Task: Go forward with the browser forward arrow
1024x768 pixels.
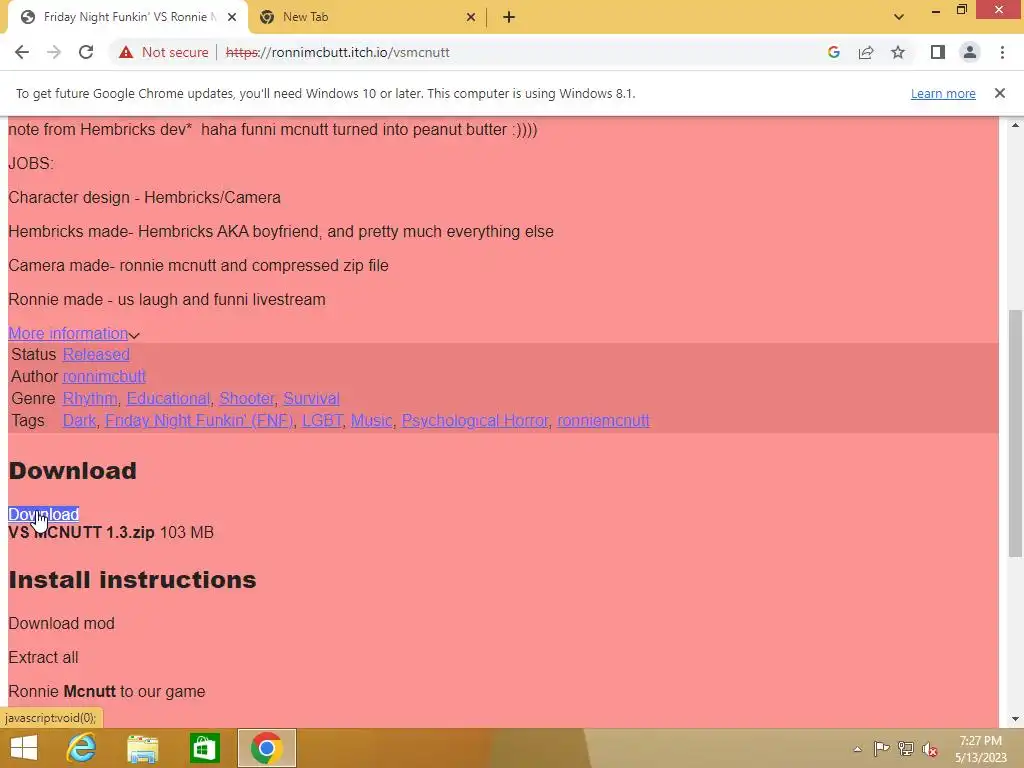Action: coord(54,52)
